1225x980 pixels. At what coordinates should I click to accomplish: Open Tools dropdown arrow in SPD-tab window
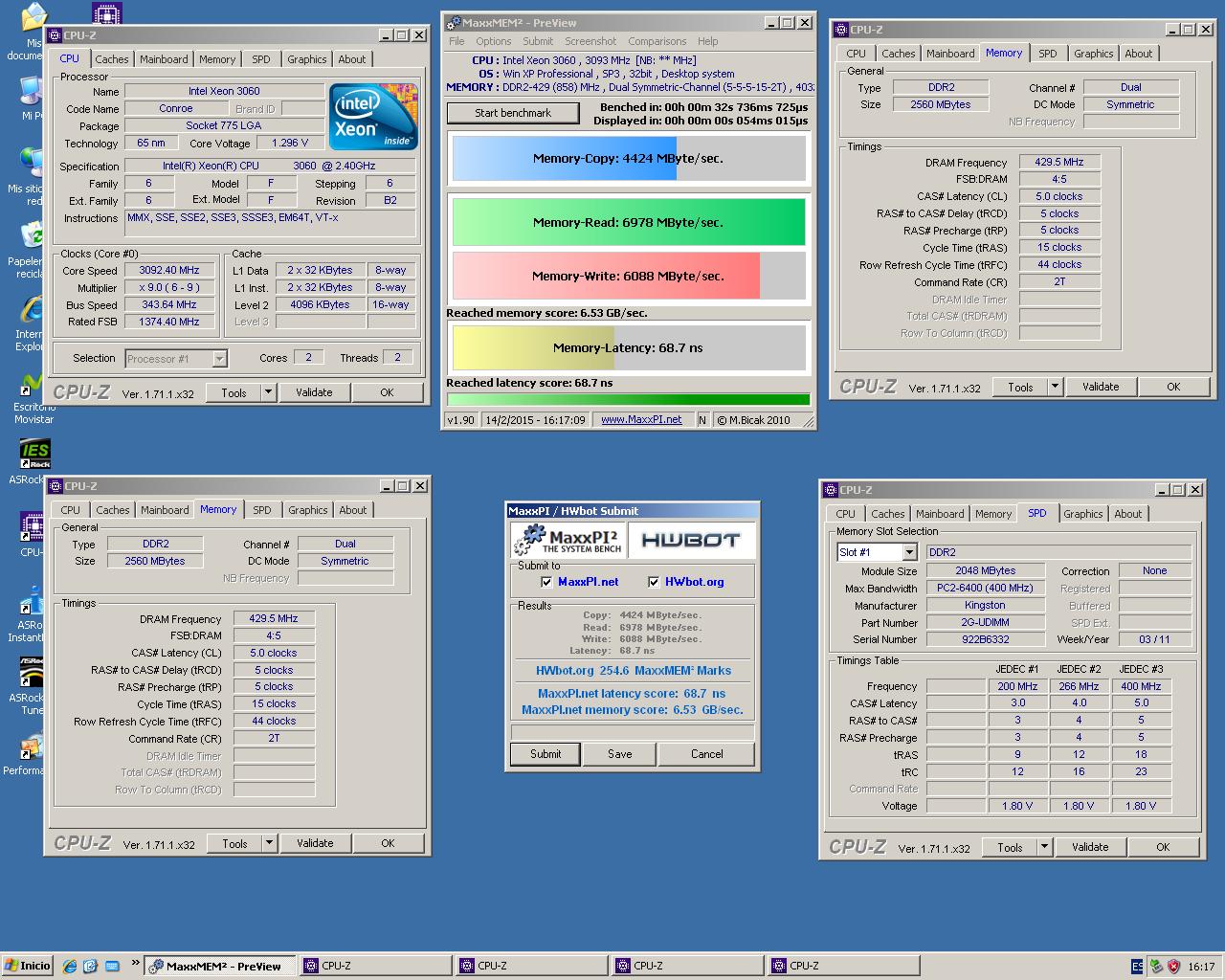(1045, 847)
